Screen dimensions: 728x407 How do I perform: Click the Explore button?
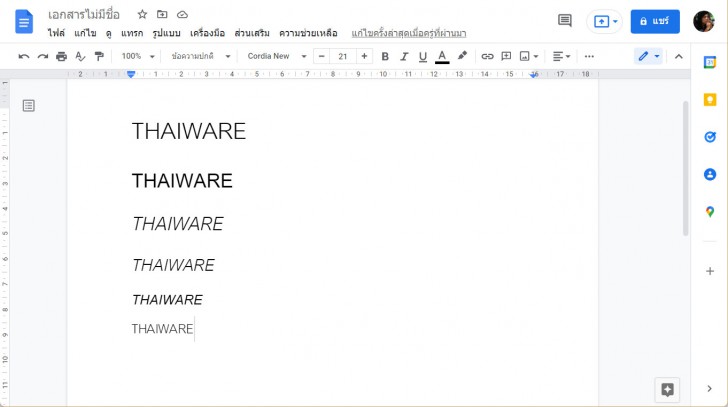667,390
